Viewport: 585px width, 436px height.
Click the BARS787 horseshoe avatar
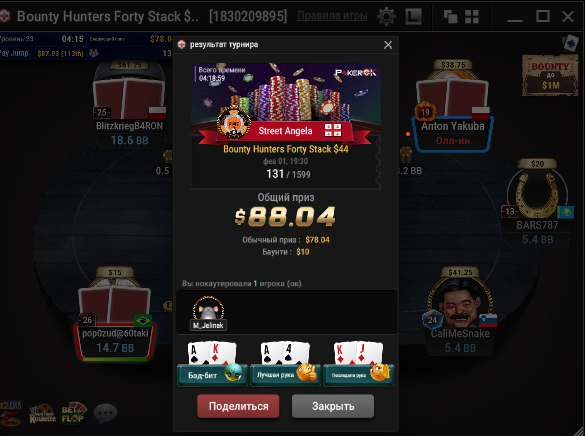pyautogui.click(x=537, y=195)
